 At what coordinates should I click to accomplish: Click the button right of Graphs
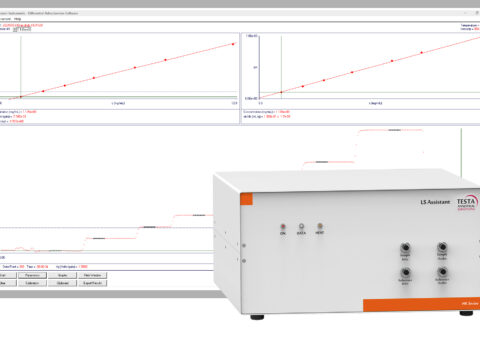tap(93, 275)
